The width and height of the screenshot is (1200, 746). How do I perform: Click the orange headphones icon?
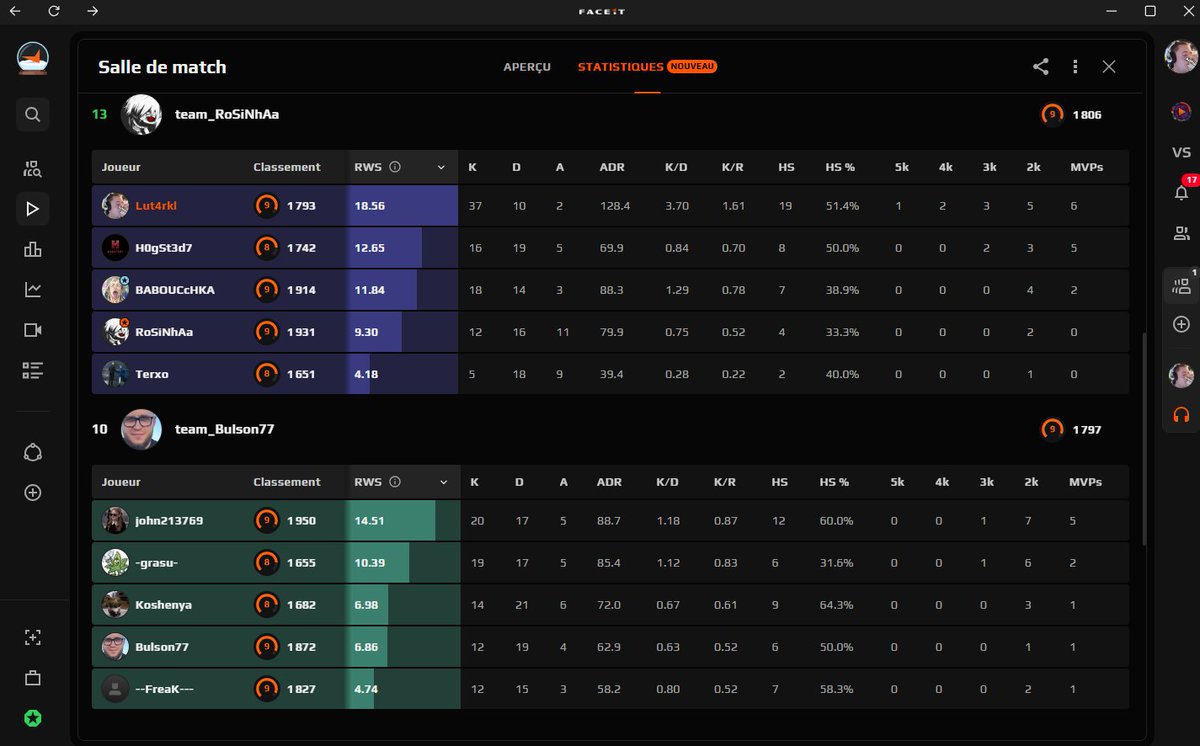pyautogui.click(x=1181, y=414)
